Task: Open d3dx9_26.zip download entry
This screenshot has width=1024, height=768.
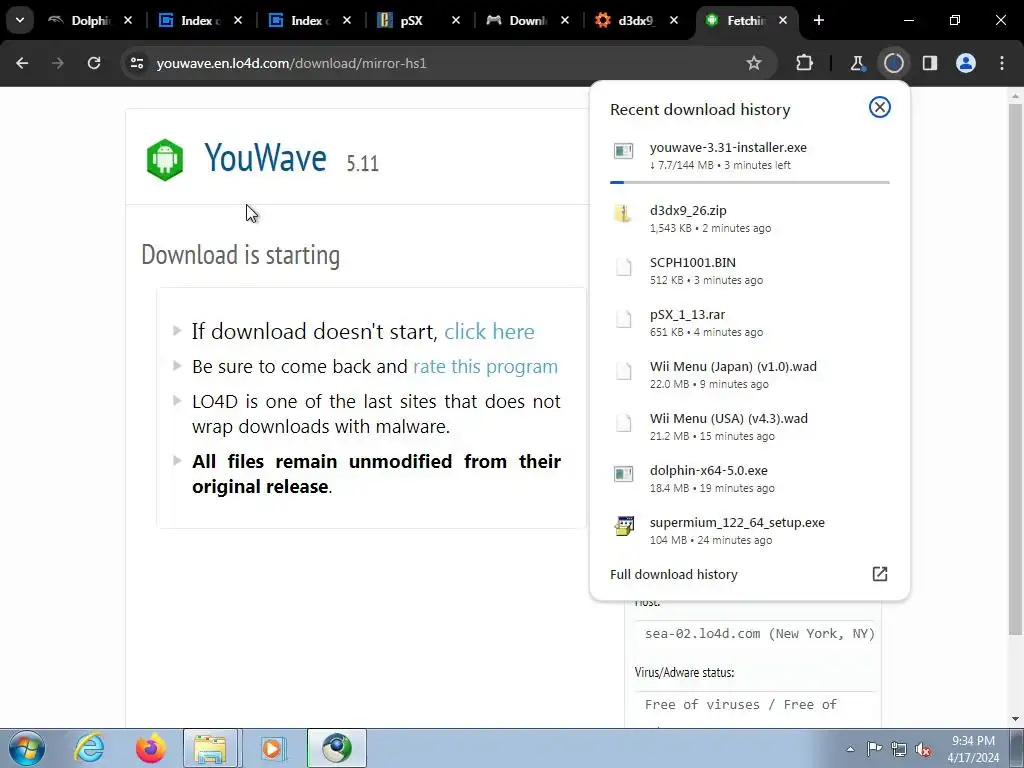Action: coord(749,219)
